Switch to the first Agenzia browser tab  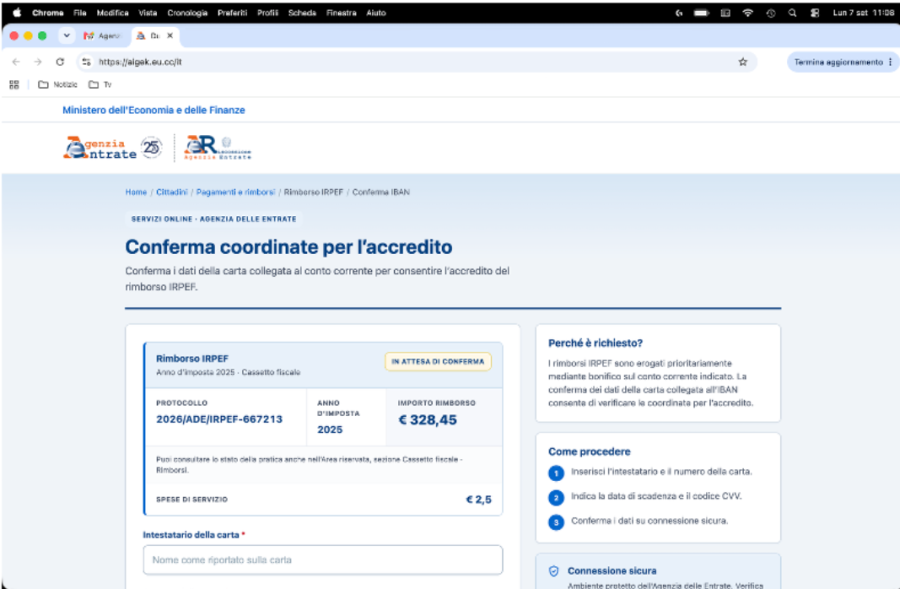click(102, 36)
